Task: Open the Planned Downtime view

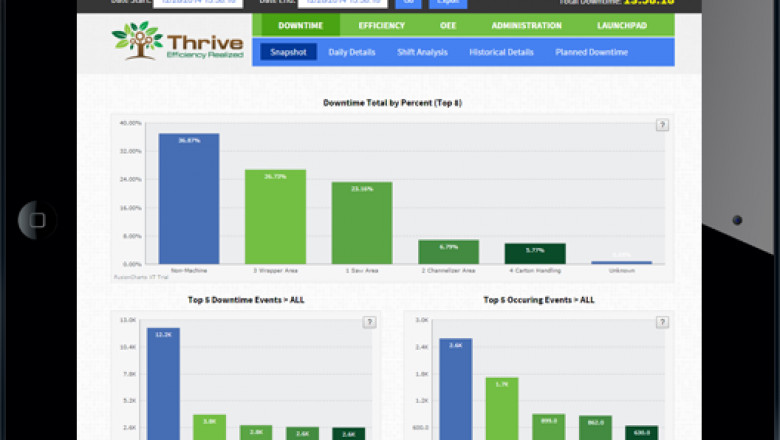Action: coord(593,52)
